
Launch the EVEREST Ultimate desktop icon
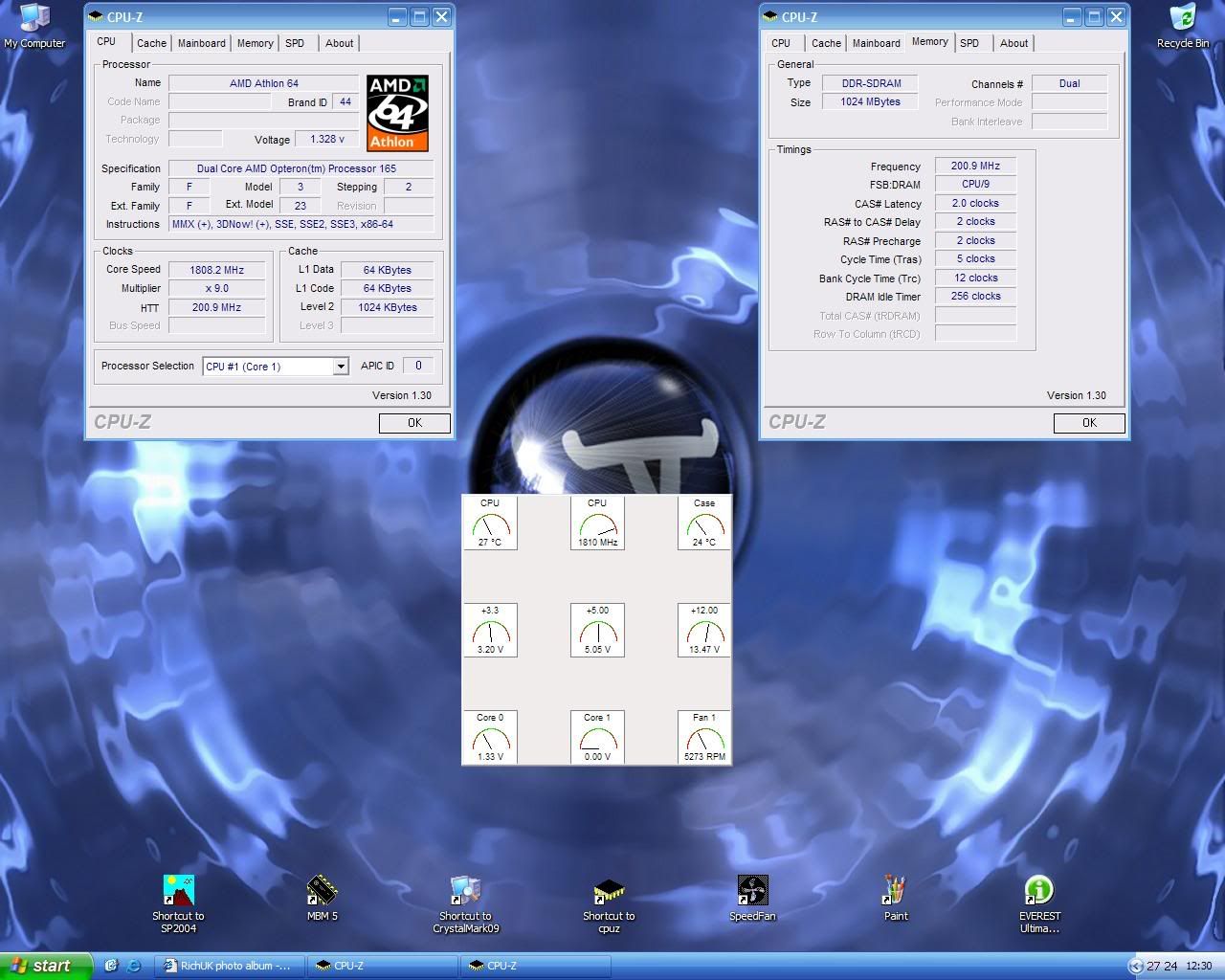click(x=1039, y=891)
